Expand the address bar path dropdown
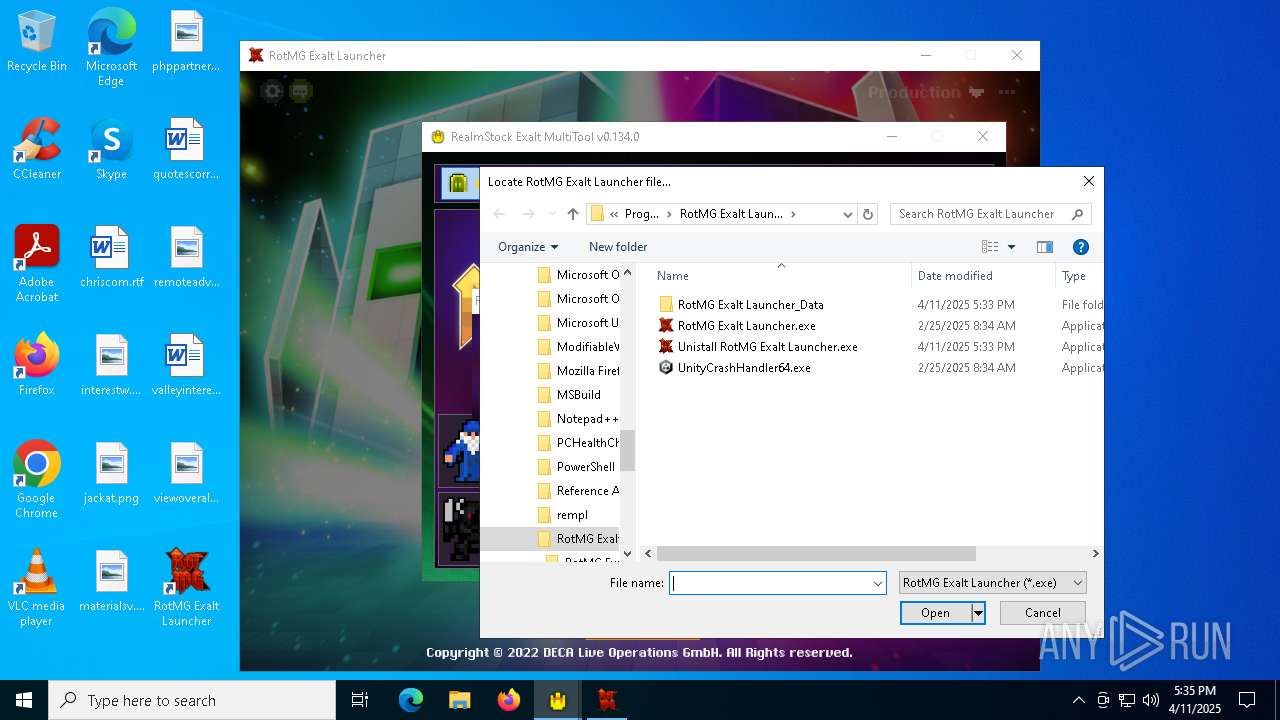1280x720 pixels. pyautogui.click(x=848, y=214)
